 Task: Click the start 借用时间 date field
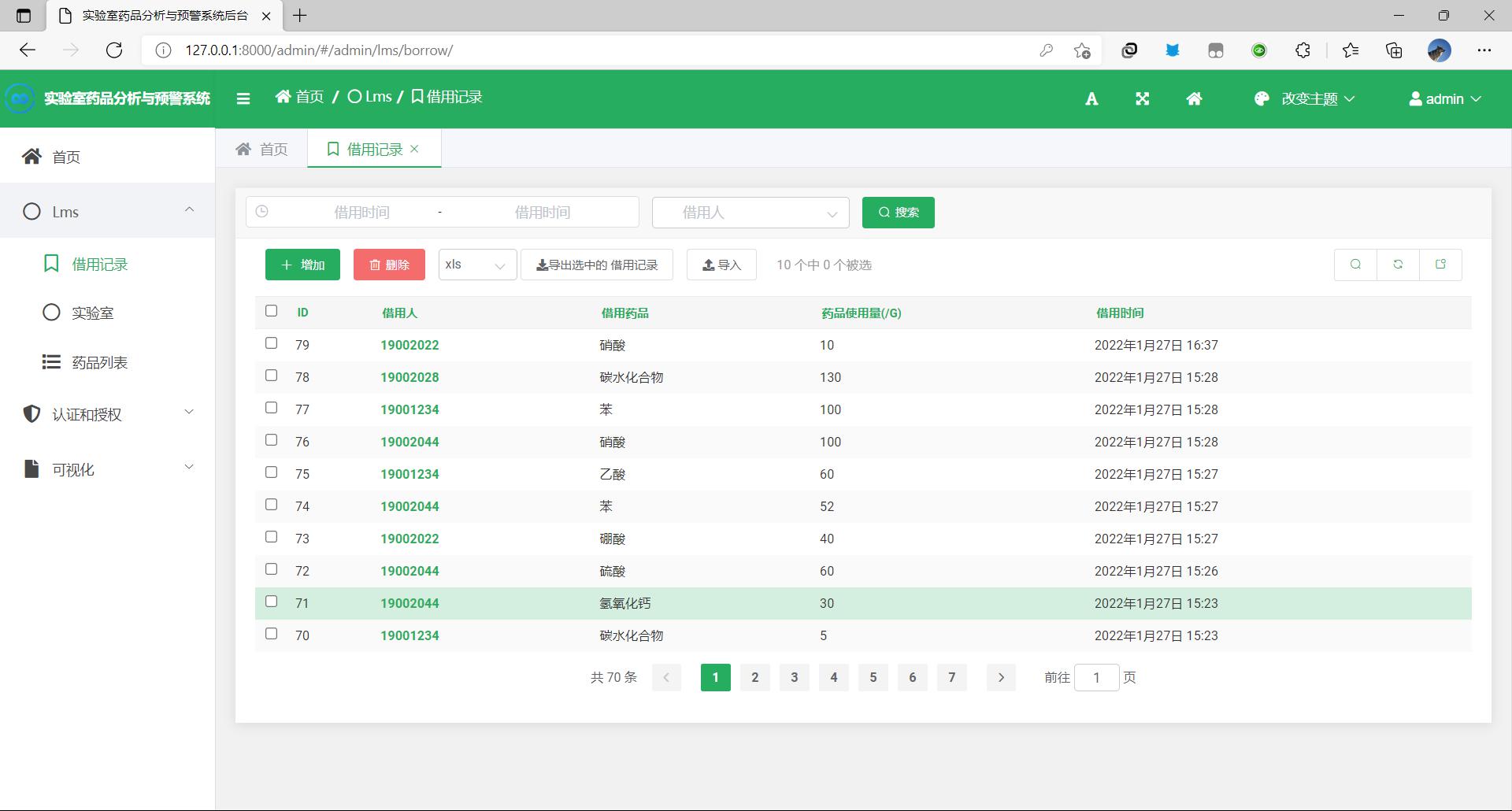(x=361, y=213)
